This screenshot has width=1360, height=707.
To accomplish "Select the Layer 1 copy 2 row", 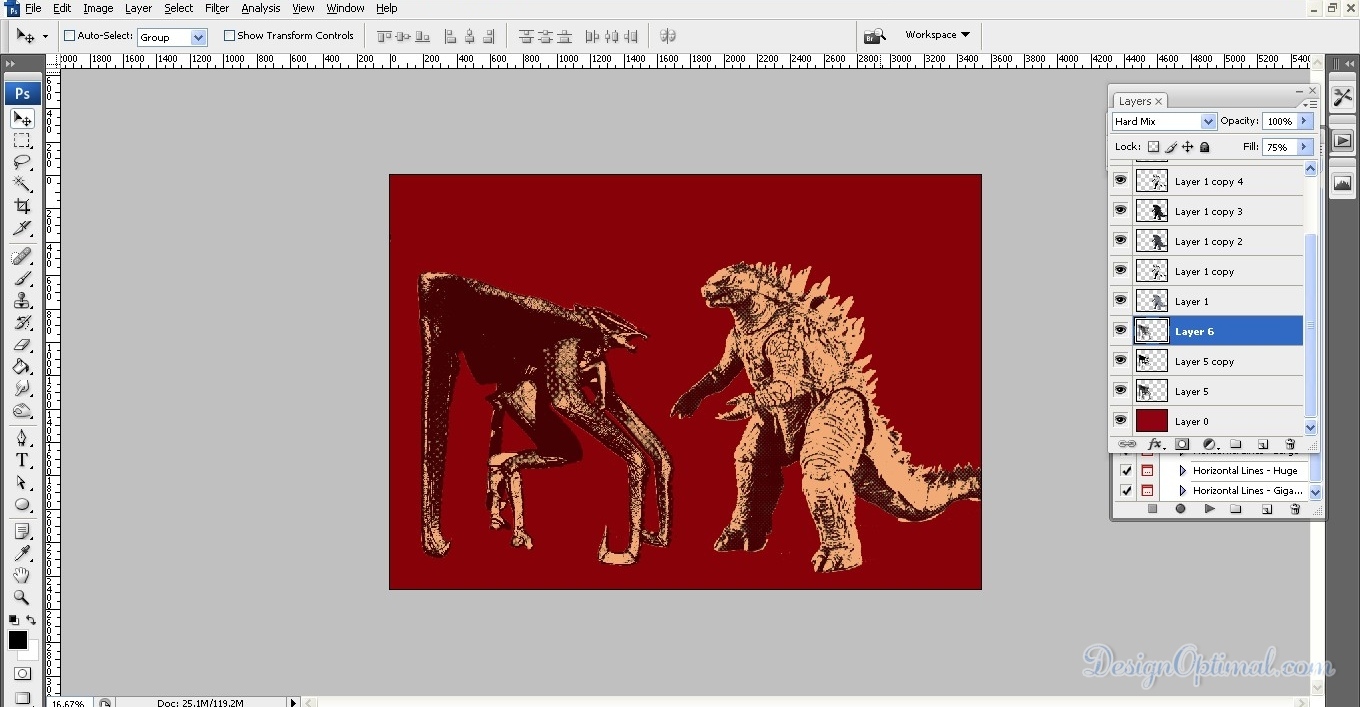I will pos(1208,241).
